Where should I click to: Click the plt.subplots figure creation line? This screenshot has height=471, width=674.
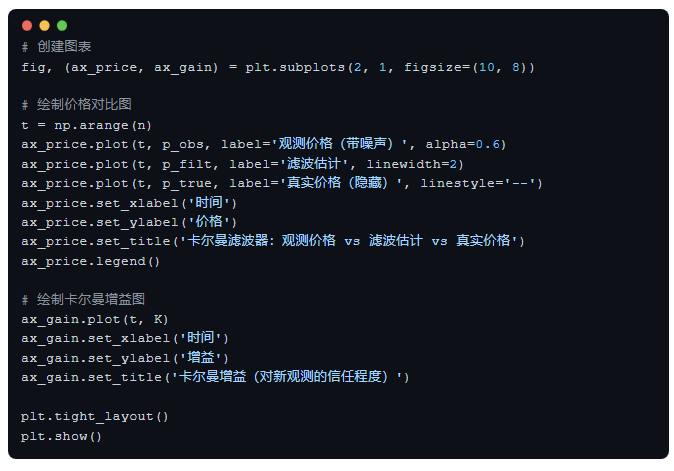(278, 67)
